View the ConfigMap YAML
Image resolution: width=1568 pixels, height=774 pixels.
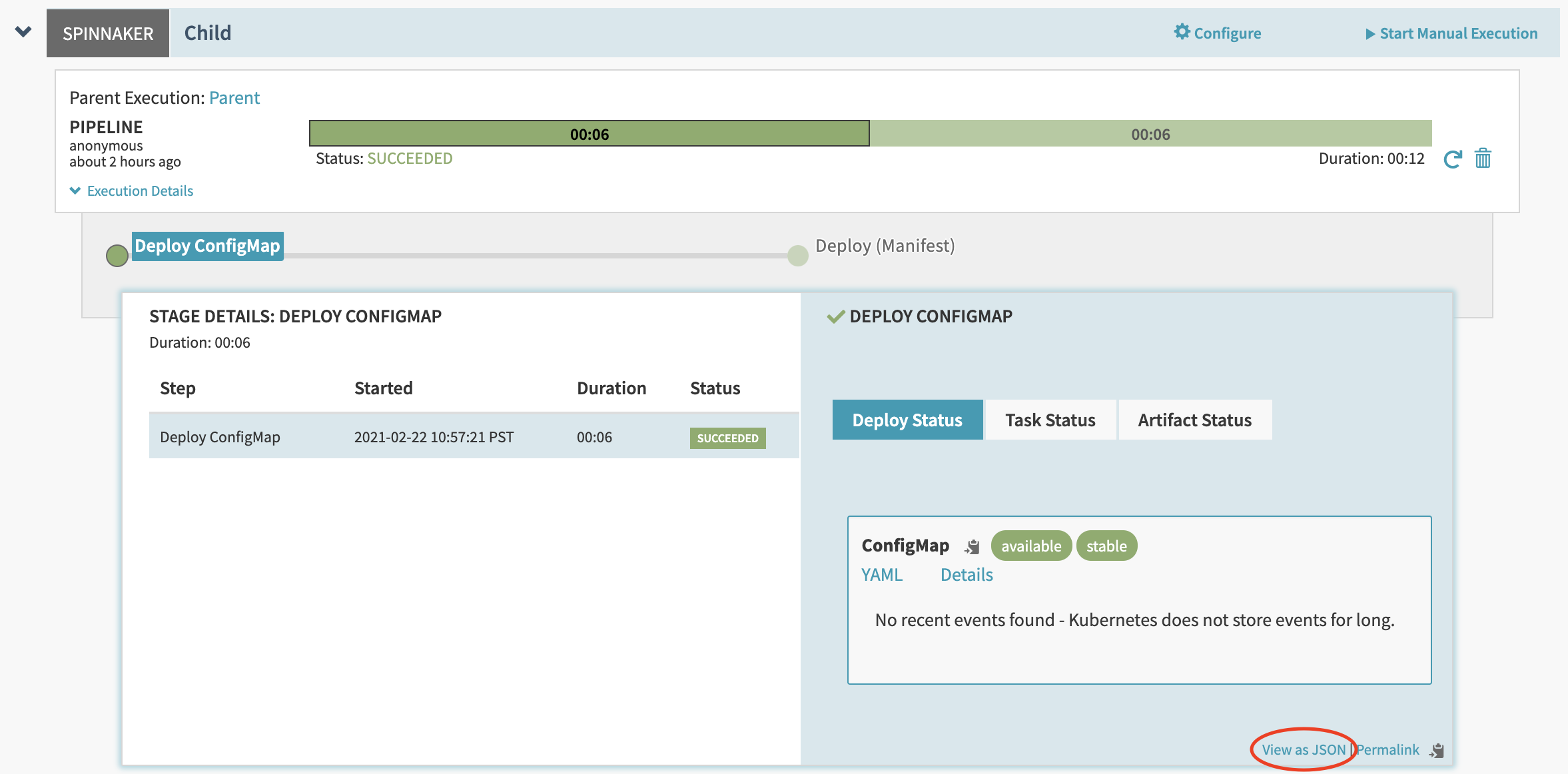pyautogui.click(x=881, y=574)
